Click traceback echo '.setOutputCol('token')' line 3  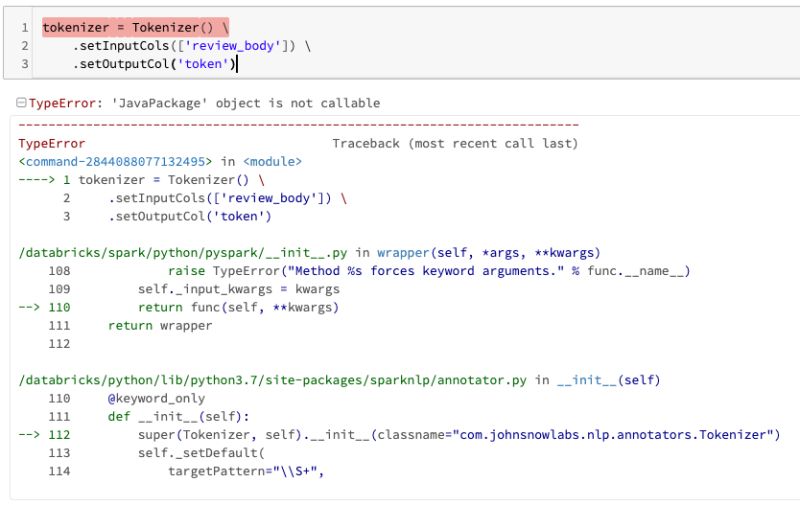tap(190, 216)
